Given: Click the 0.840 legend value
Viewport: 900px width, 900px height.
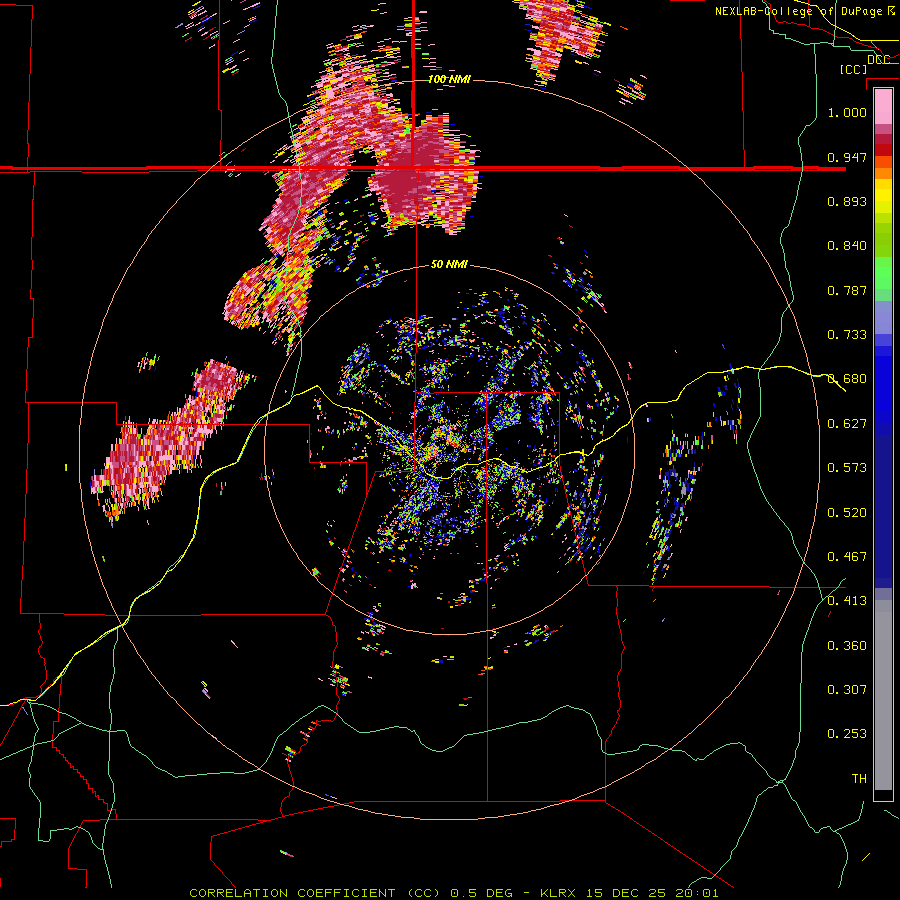Looking at the screenshot, I should [x=847, y=246].
